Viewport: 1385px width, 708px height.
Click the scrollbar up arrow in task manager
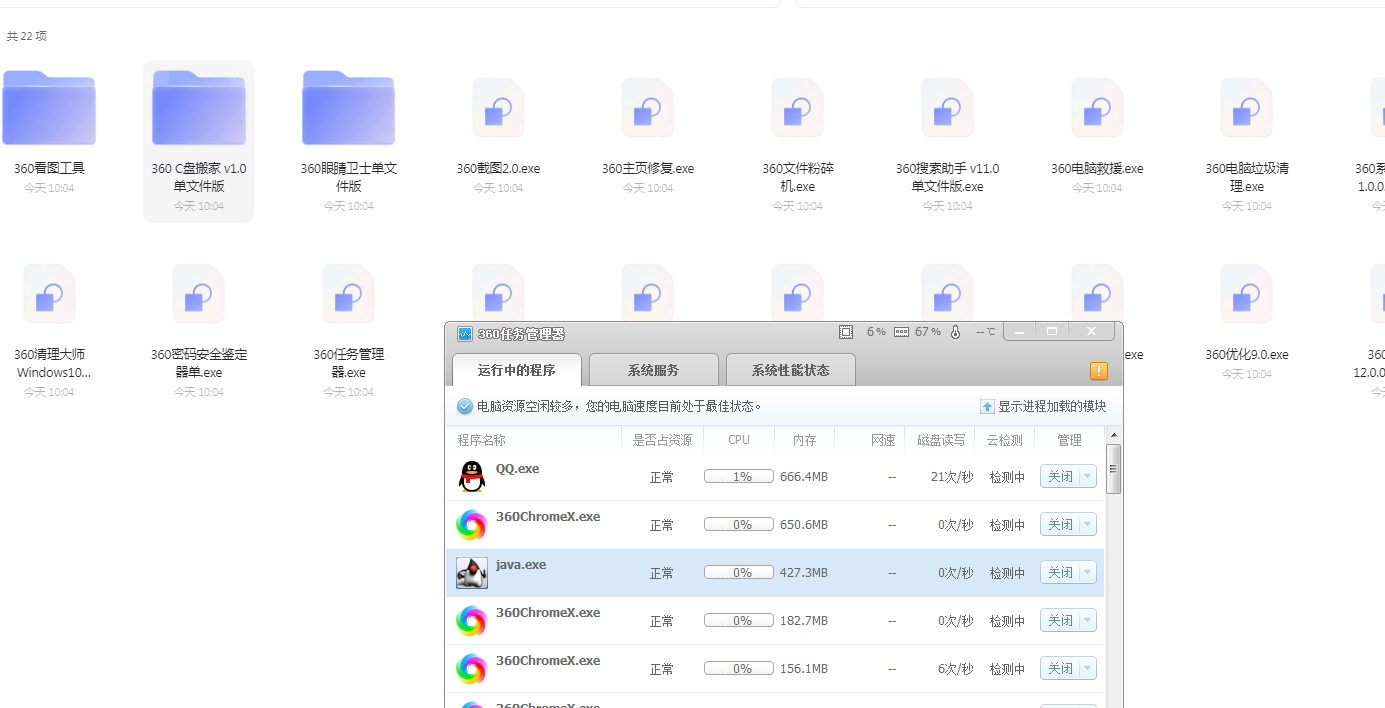[1114, 435]
